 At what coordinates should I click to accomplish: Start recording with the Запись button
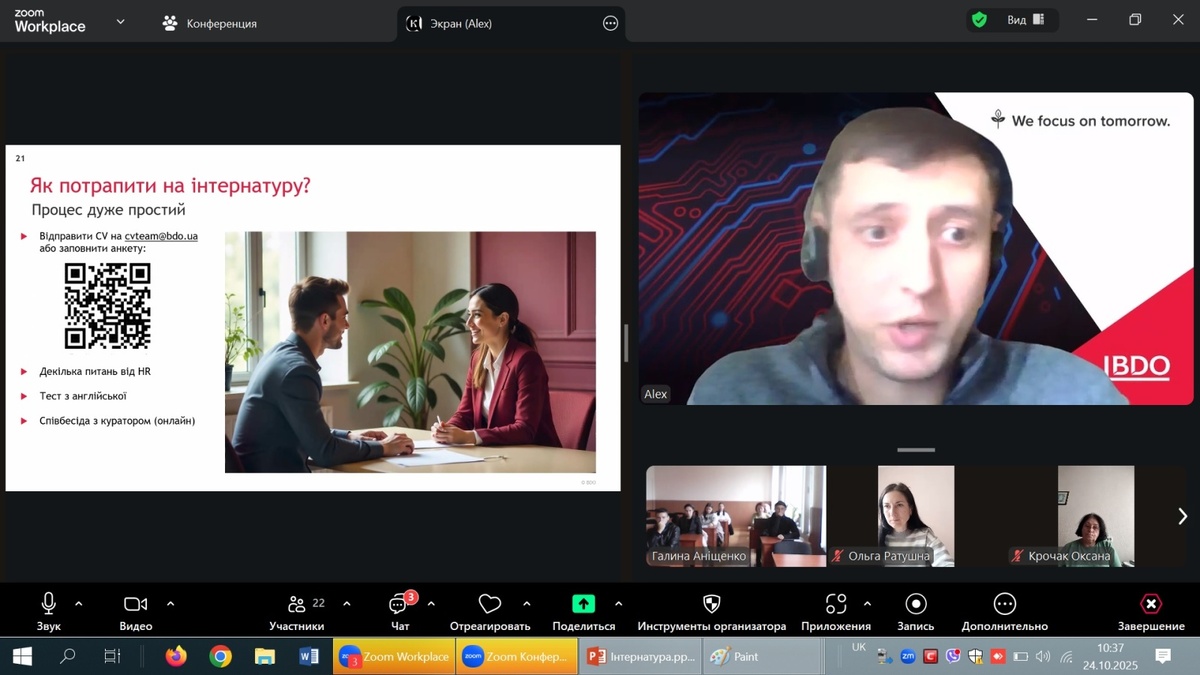click(x=915, y=605)
